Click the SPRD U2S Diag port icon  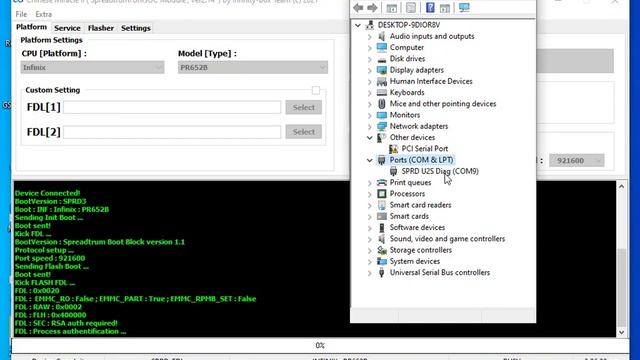[393, 171]
